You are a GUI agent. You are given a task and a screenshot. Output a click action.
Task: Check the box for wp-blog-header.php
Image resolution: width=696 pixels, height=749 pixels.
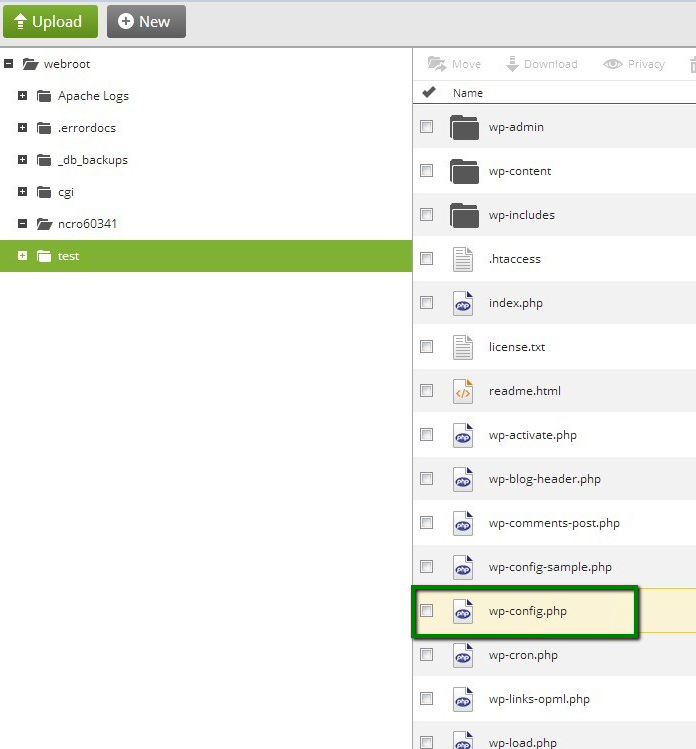point(427,479)
